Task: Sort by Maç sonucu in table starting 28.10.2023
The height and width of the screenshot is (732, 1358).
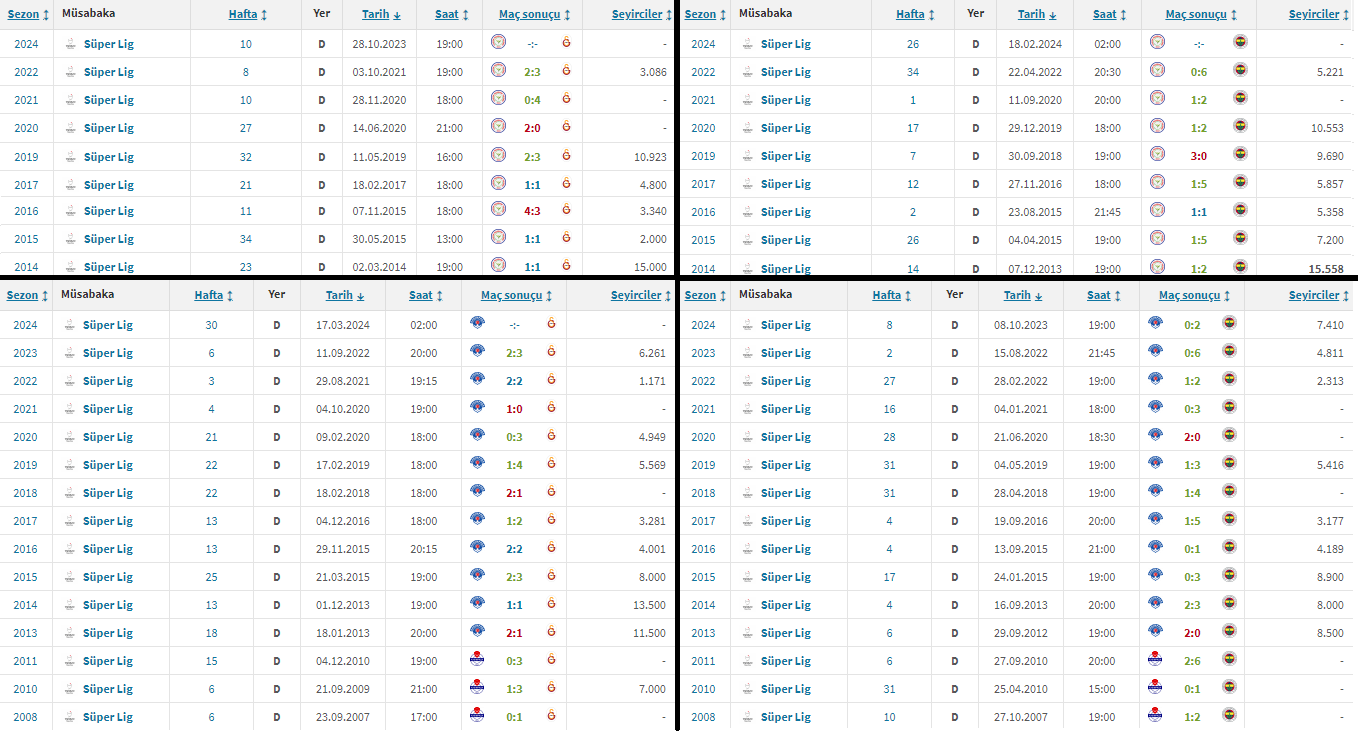Action: (534, 15)
